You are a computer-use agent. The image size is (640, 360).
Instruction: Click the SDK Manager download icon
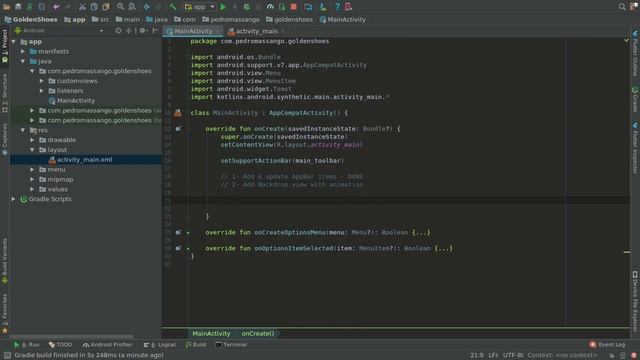tap(322, 7)
